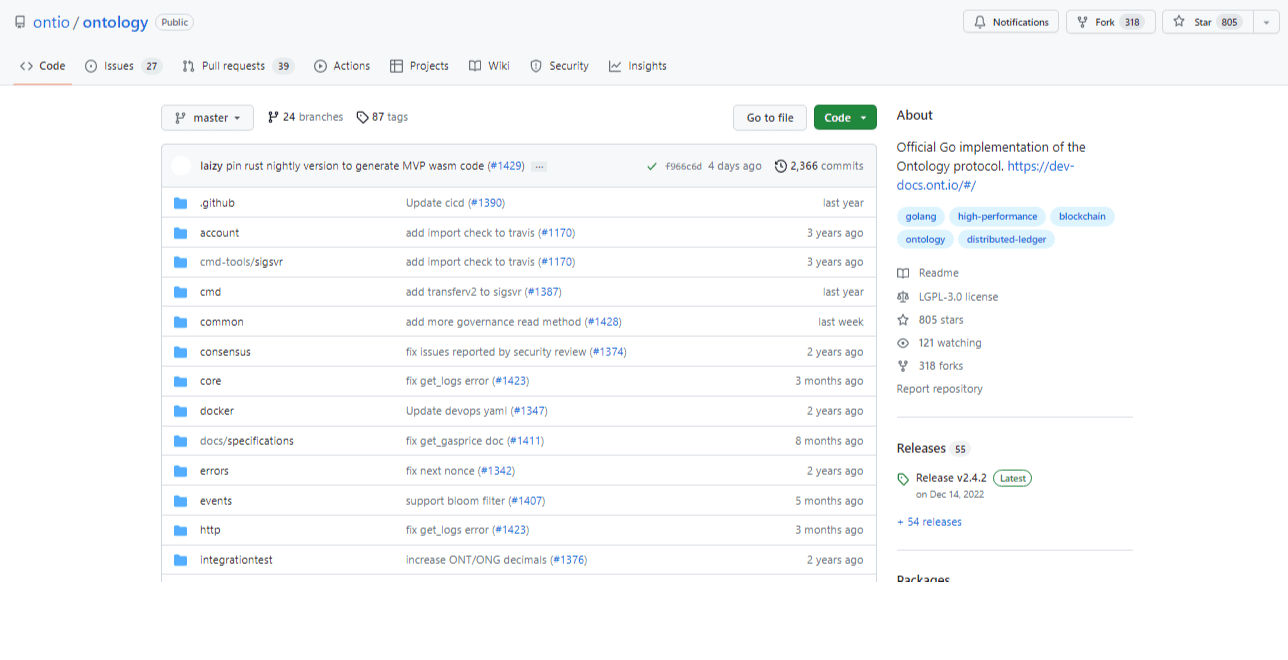The width and height of the screenshot is (1288, 660).
Task: Open the Star lists dropdown arrow
Action: [1265, 22]
